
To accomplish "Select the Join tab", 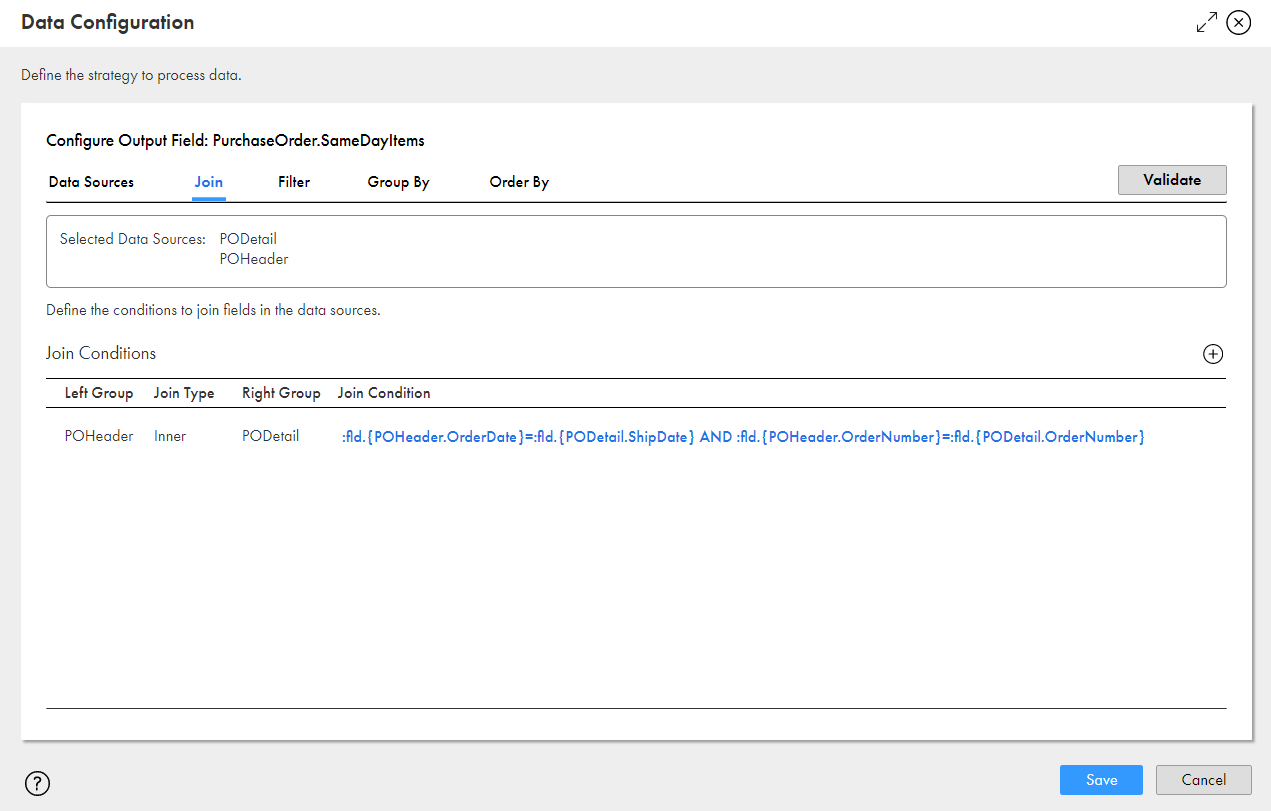I will (209, 182).
